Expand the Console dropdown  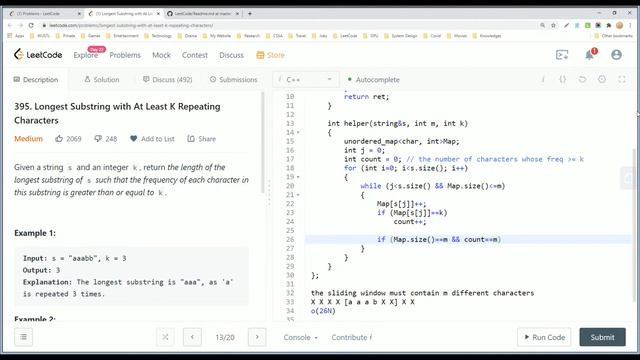tap(301, 338)
